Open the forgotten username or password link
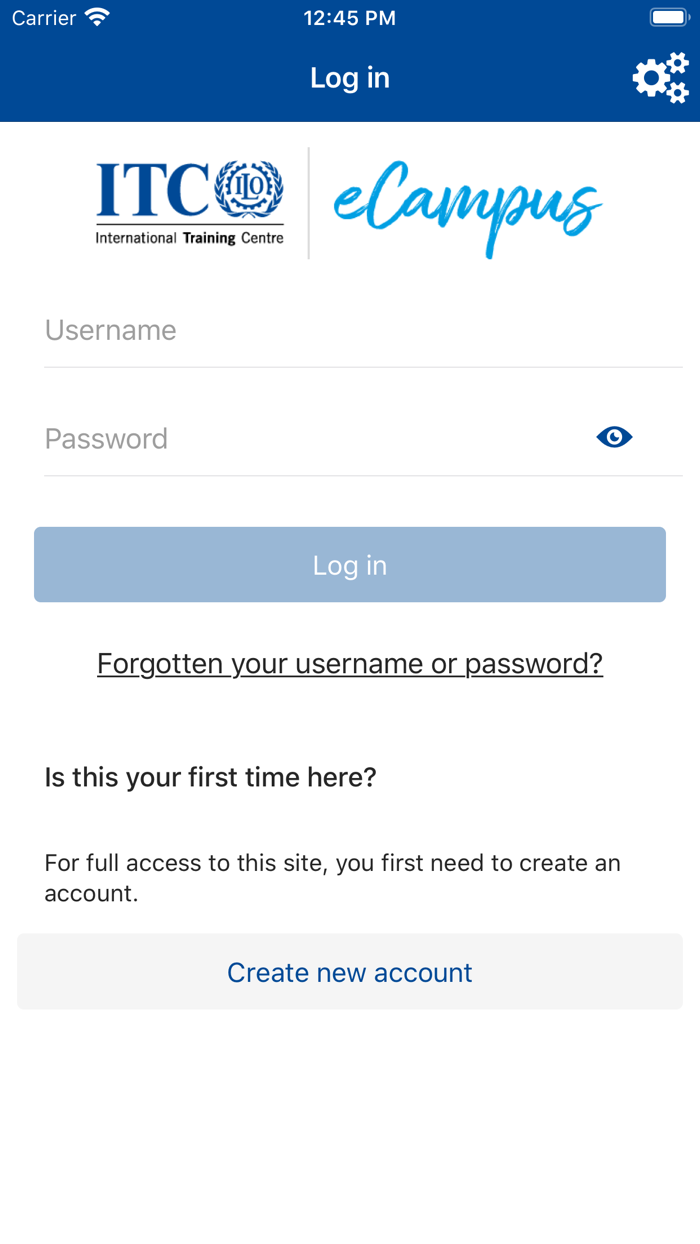The height and width of the screenshot is (1244, 700). (x=350, y=664)
